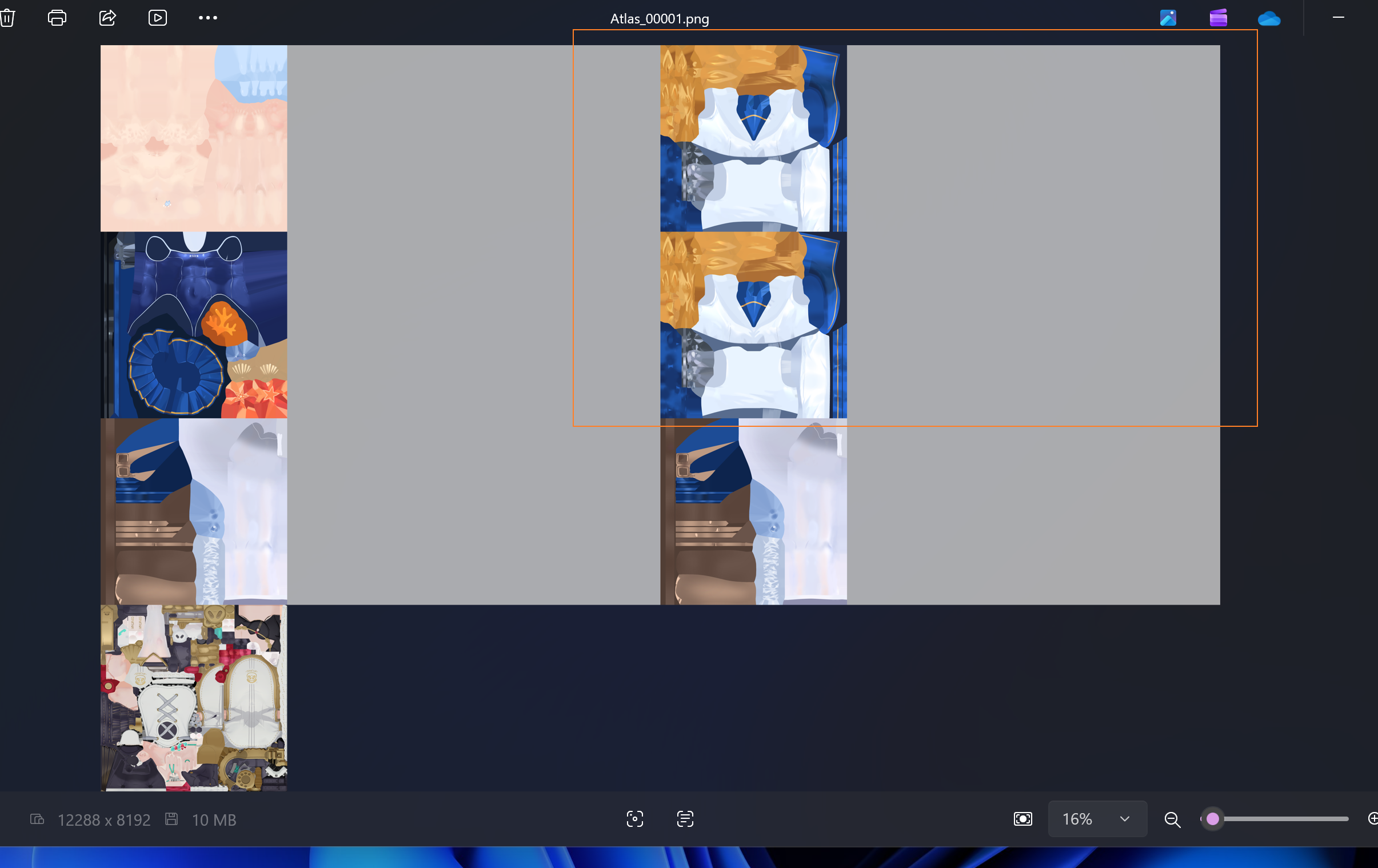Print the Atlas_00001.png image
1378x868 pixels.
coord(57,18)
